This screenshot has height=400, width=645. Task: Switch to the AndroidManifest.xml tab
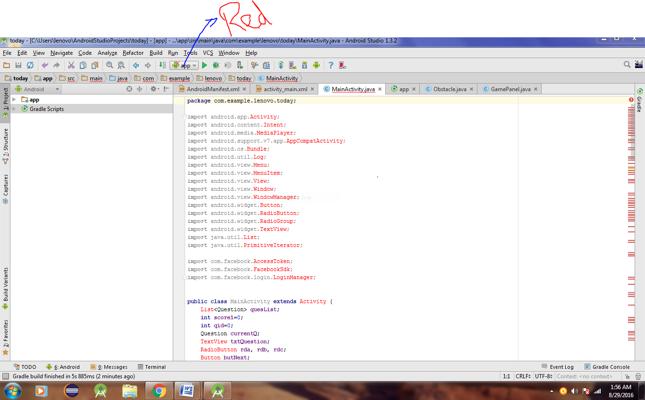tap(213, 89)
